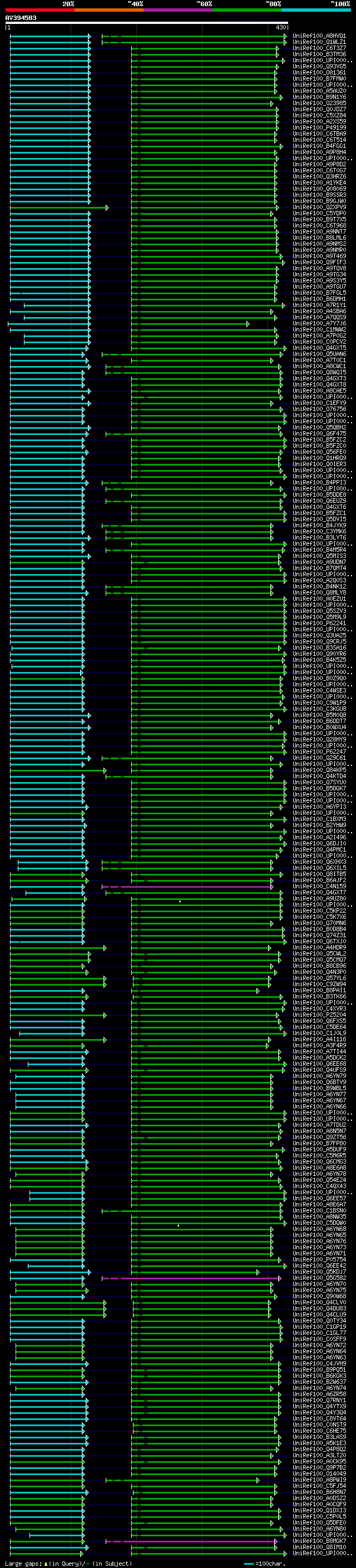Screen dimensions: 356x1568
Task: Select the UniRef100_B4FGG1 label
Action: coord(319,146)
